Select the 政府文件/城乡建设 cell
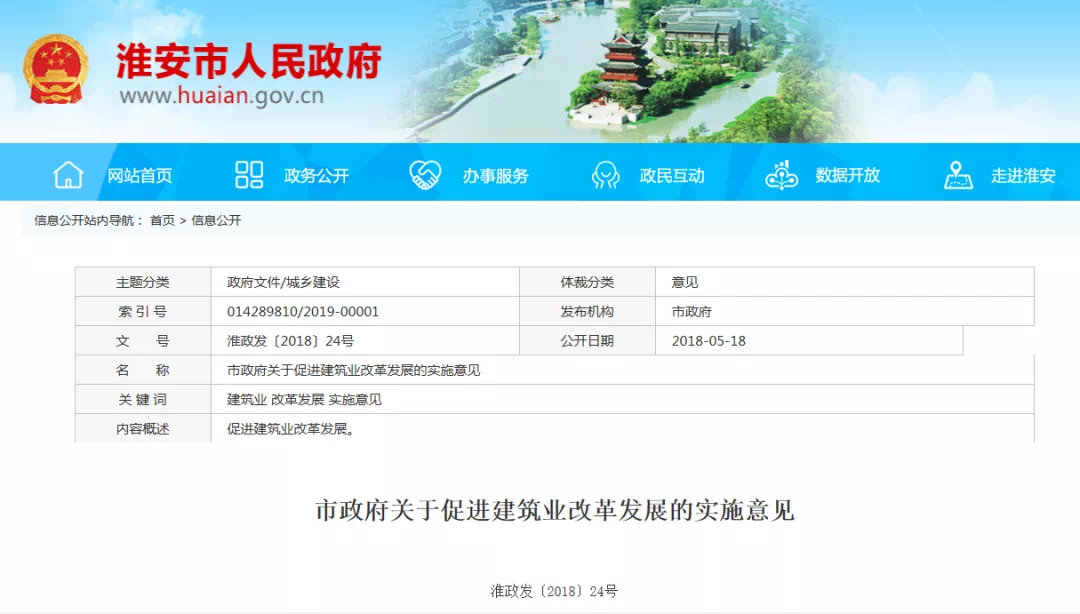The width and height of the screenshot is (1080, 614). [365, 282]
